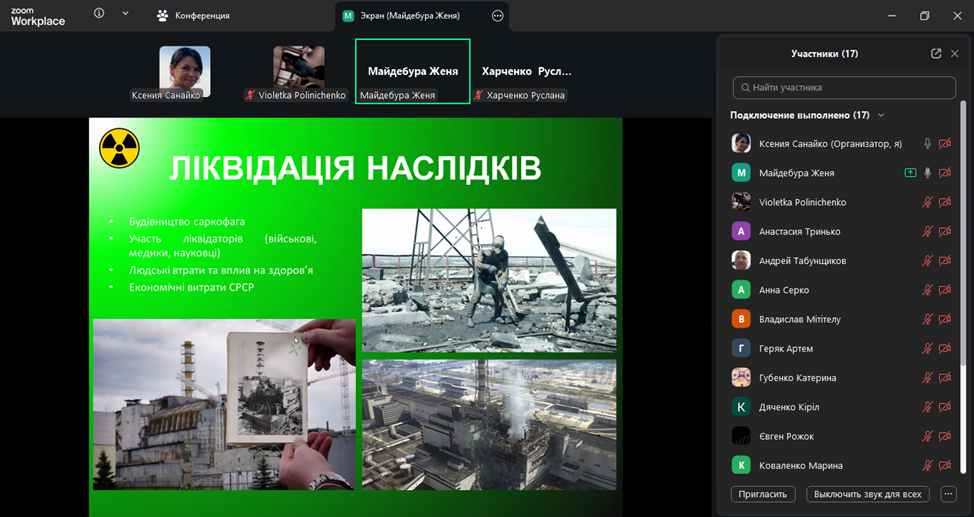Viewport: 974px width, 517px height.
Task: Click the 'Найти участника' search field
Action: pyautogui.click(x=846, y=87)
